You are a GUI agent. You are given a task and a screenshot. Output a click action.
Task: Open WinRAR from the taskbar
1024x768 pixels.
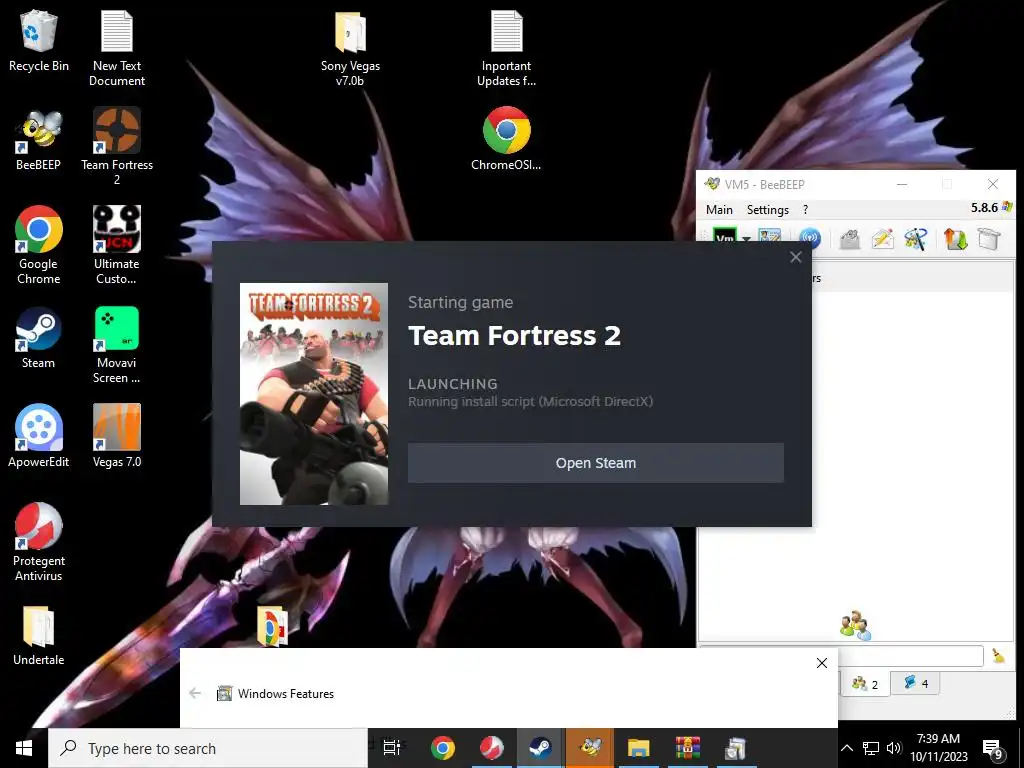pos(688,748)
